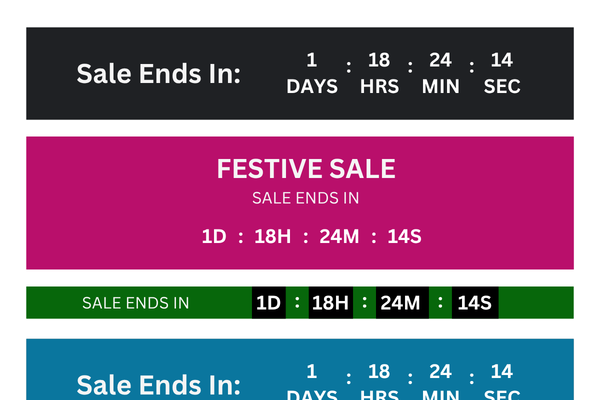Click the black 14S box in green bar

(x=475, y=303)
